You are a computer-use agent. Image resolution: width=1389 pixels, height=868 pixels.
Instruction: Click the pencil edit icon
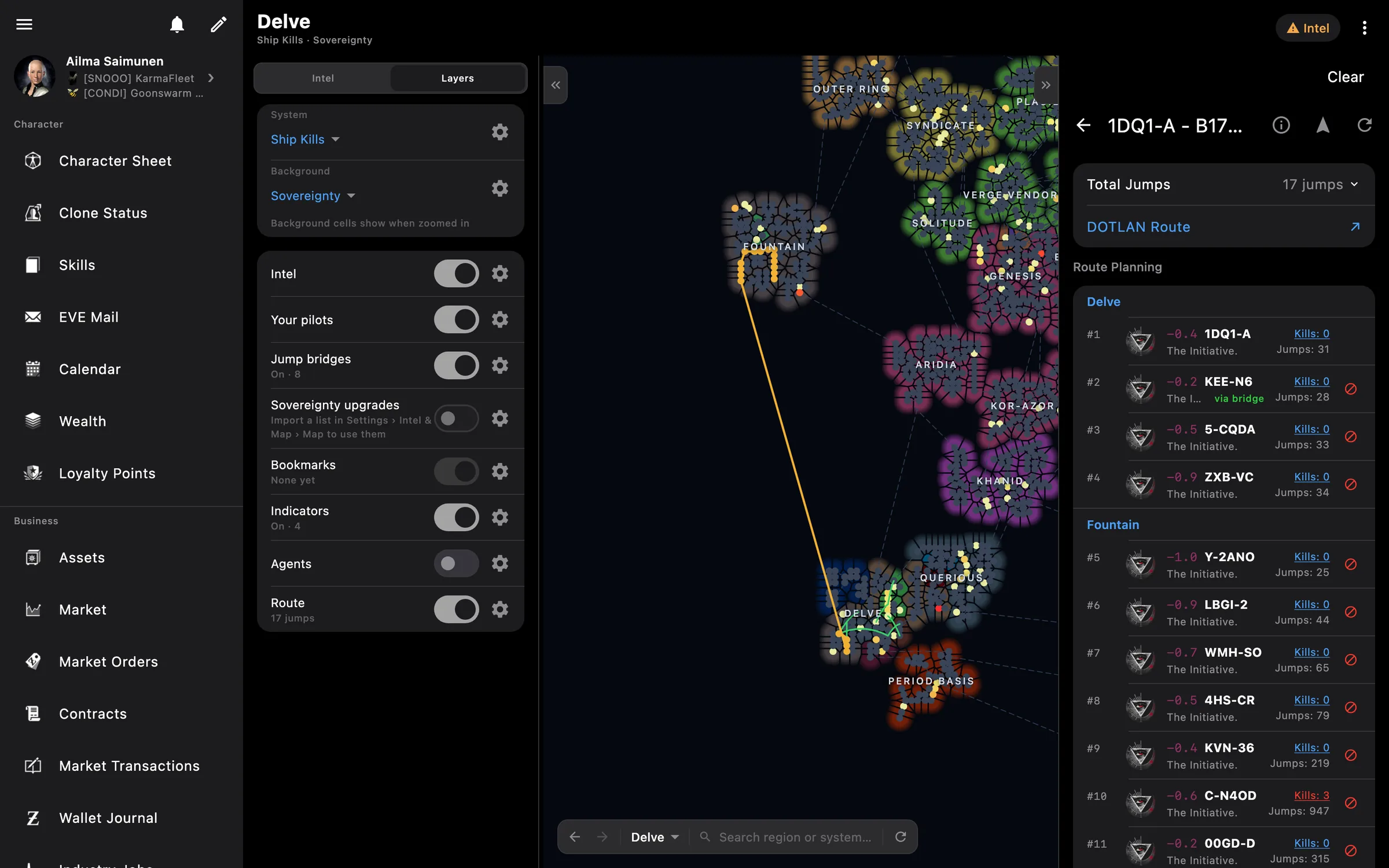click(218, 24)
